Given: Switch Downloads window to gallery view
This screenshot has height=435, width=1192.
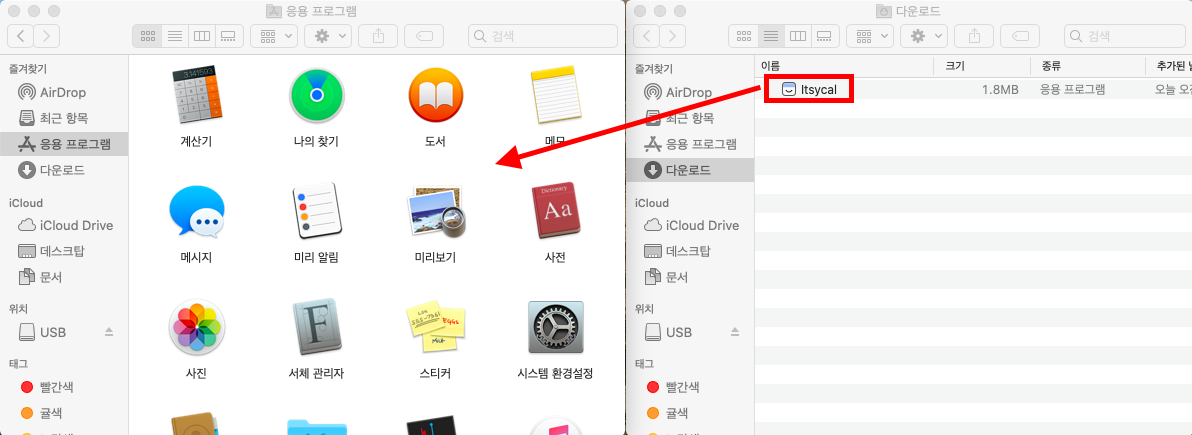Looking at the screenshot, I should click(x=824, y=35).
